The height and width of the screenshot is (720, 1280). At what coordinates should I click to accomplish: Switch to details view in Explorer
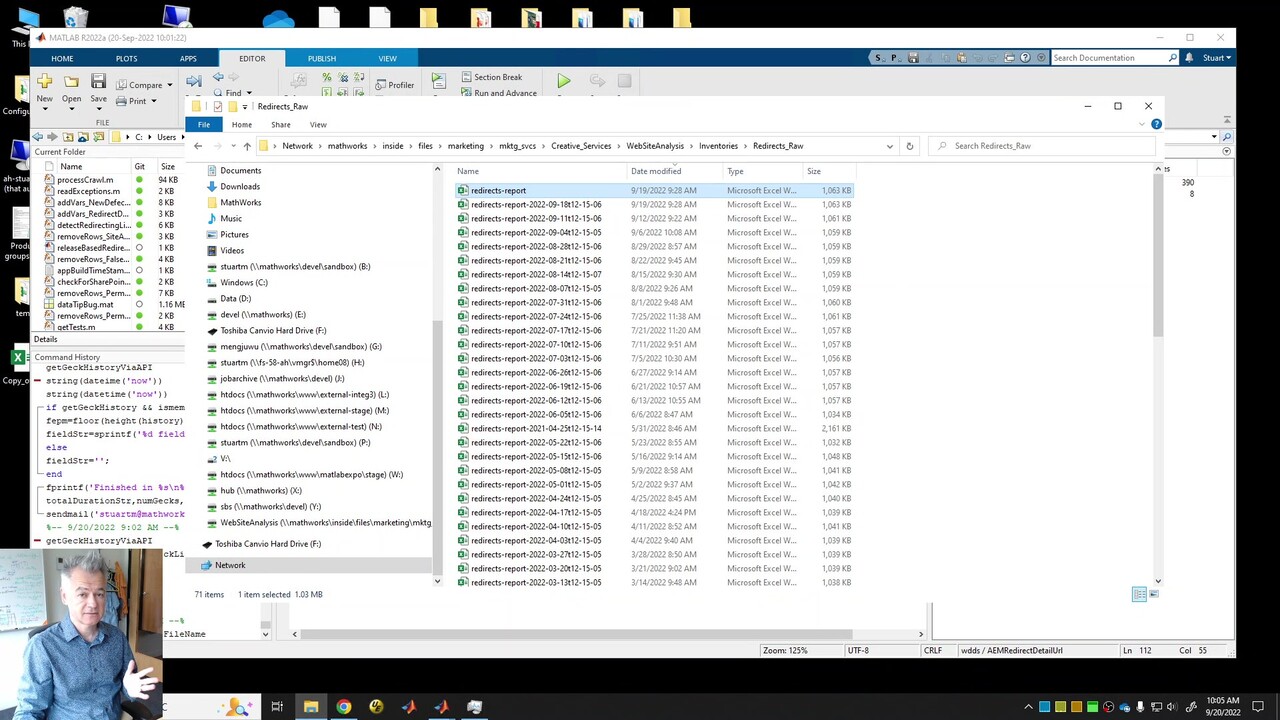[1139, 594]
